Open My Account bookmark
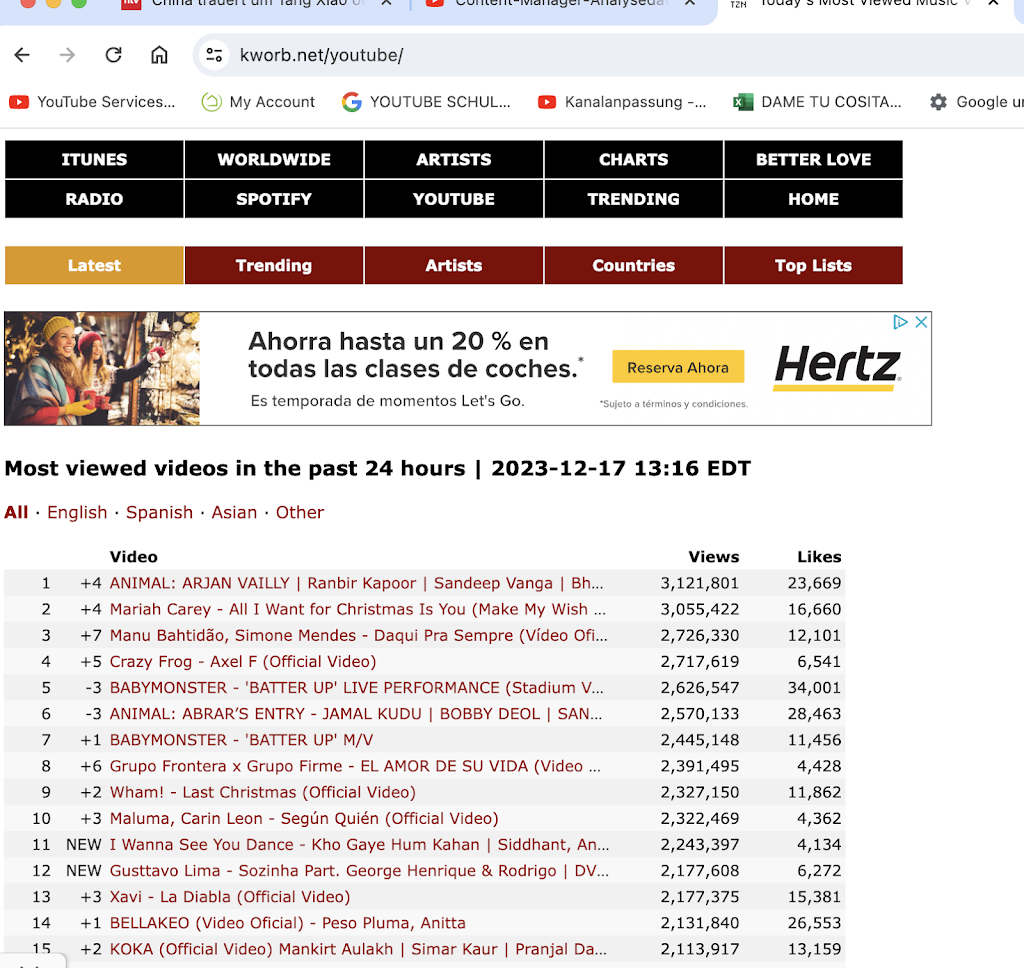This screenshot has width=1024, height=968. click(258, 102)
